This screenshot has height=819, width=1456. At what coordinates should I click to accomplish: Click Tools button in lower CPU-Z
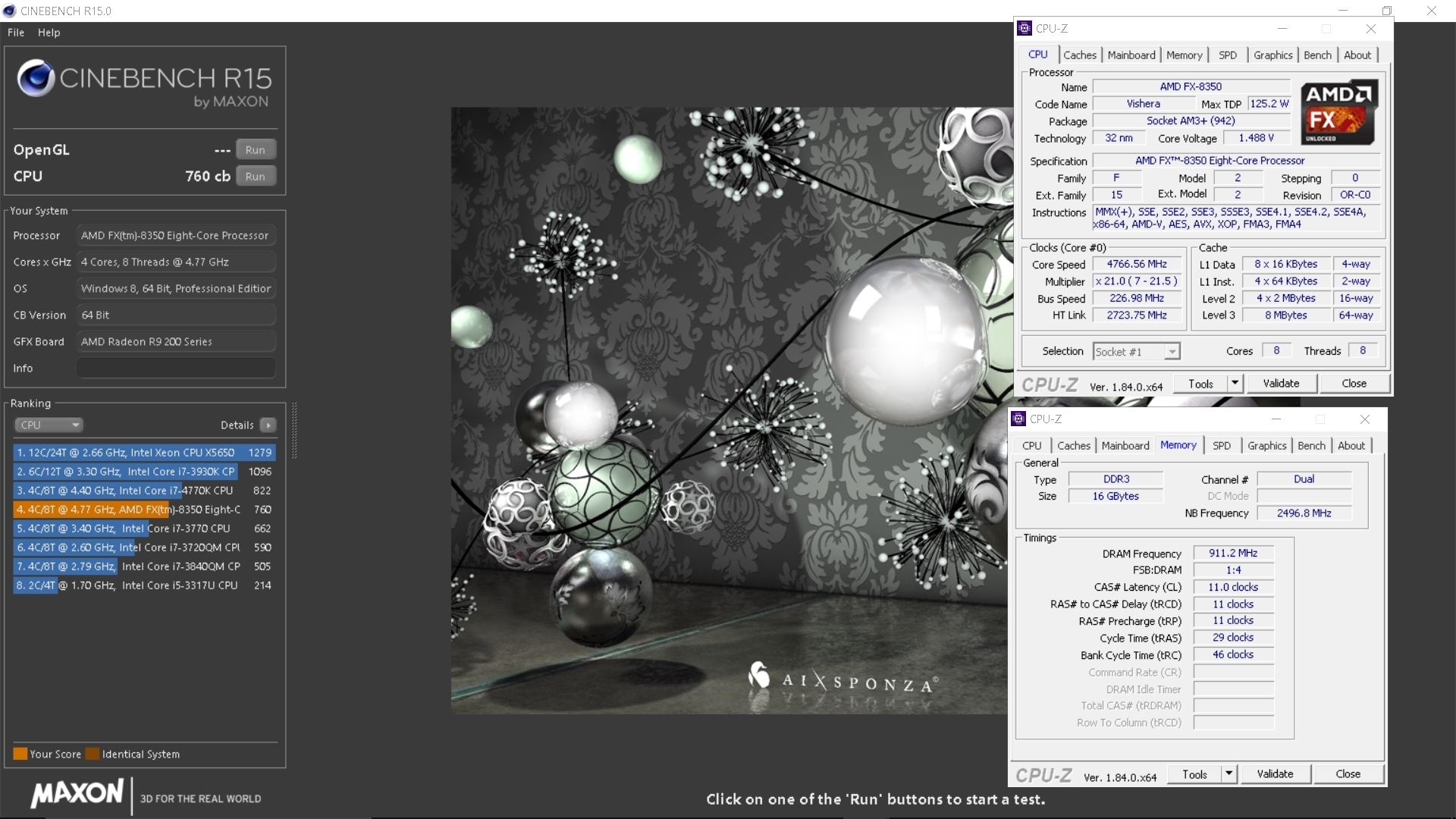click(x=1195, y=774)
